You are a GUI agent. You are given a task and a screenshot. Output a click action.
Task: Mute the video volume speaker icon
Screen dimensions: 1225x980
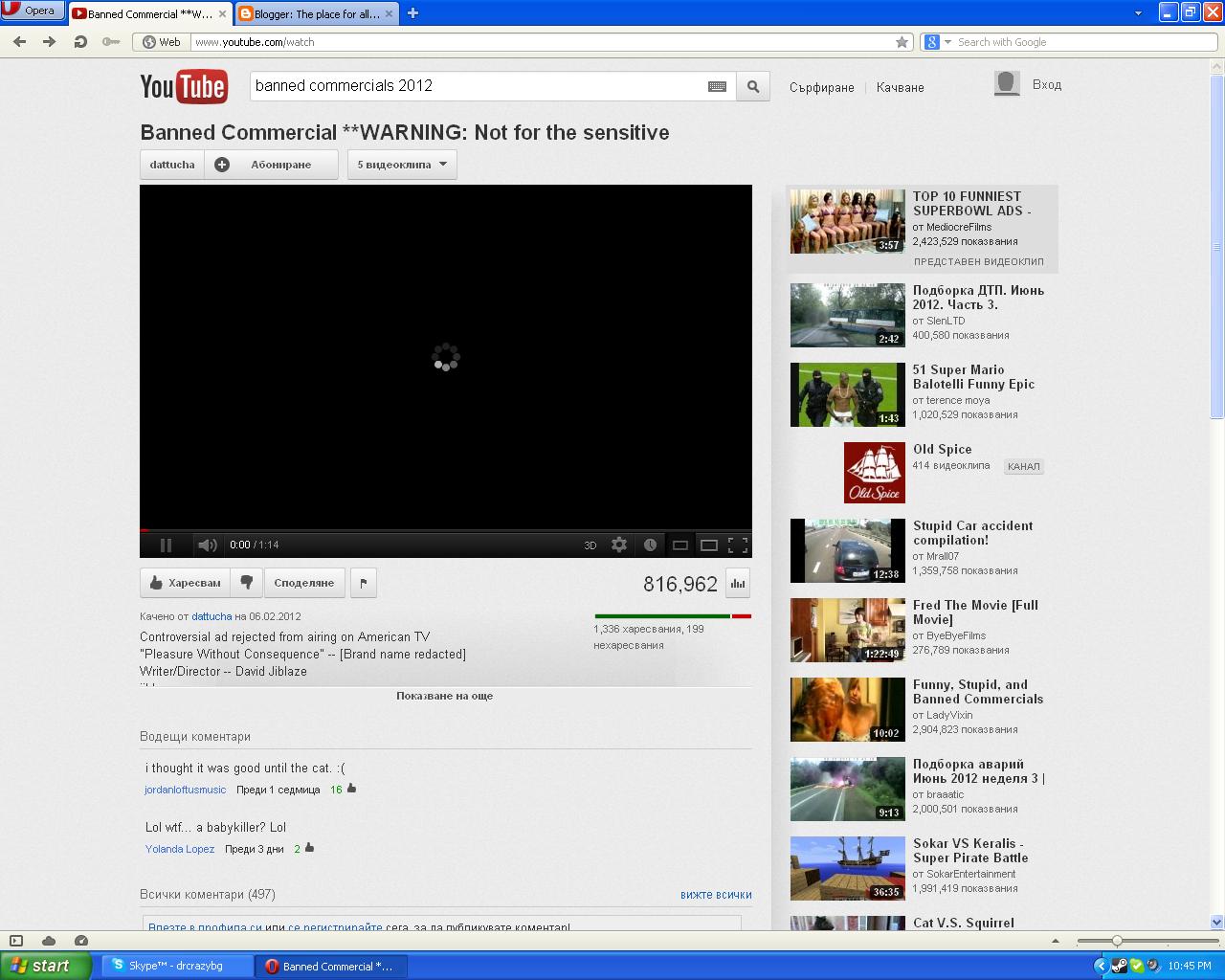click(x=207, y=546)
